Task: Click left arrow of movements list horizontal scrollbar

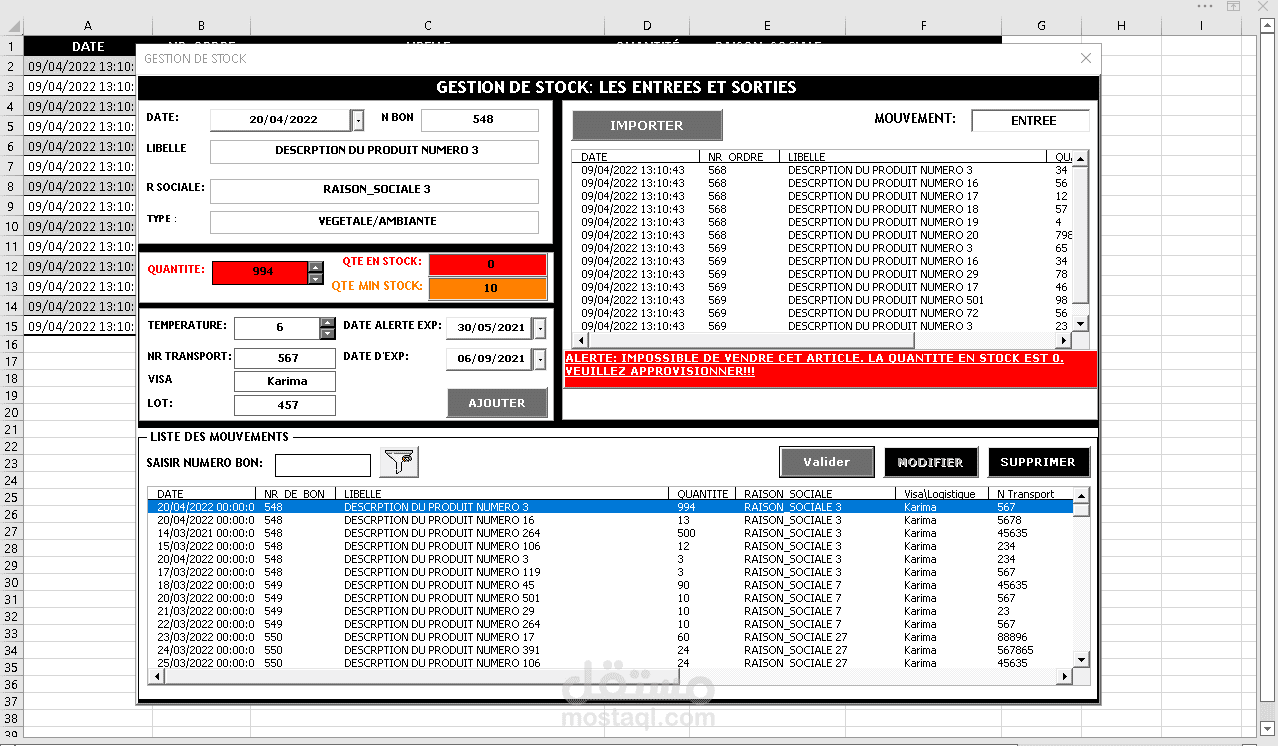Action: pyautogui.click(x=155, y=677)
